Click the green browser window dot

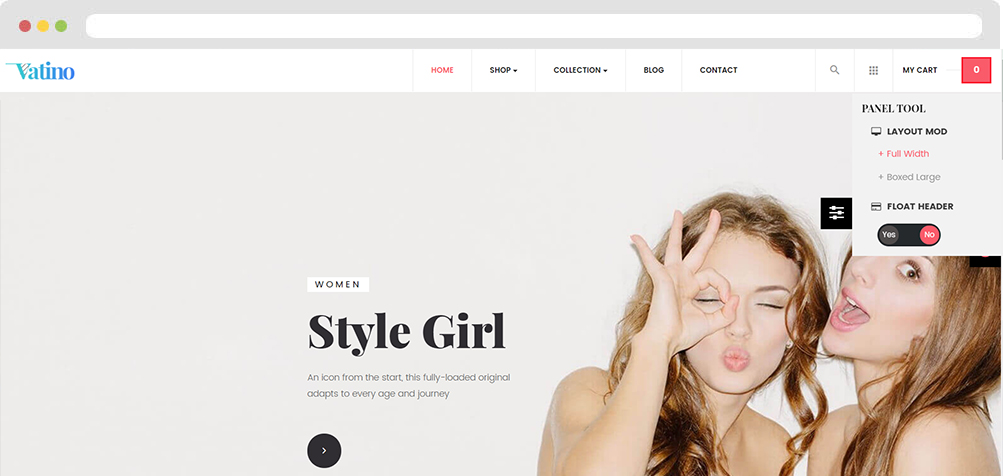tap(61, 26)
